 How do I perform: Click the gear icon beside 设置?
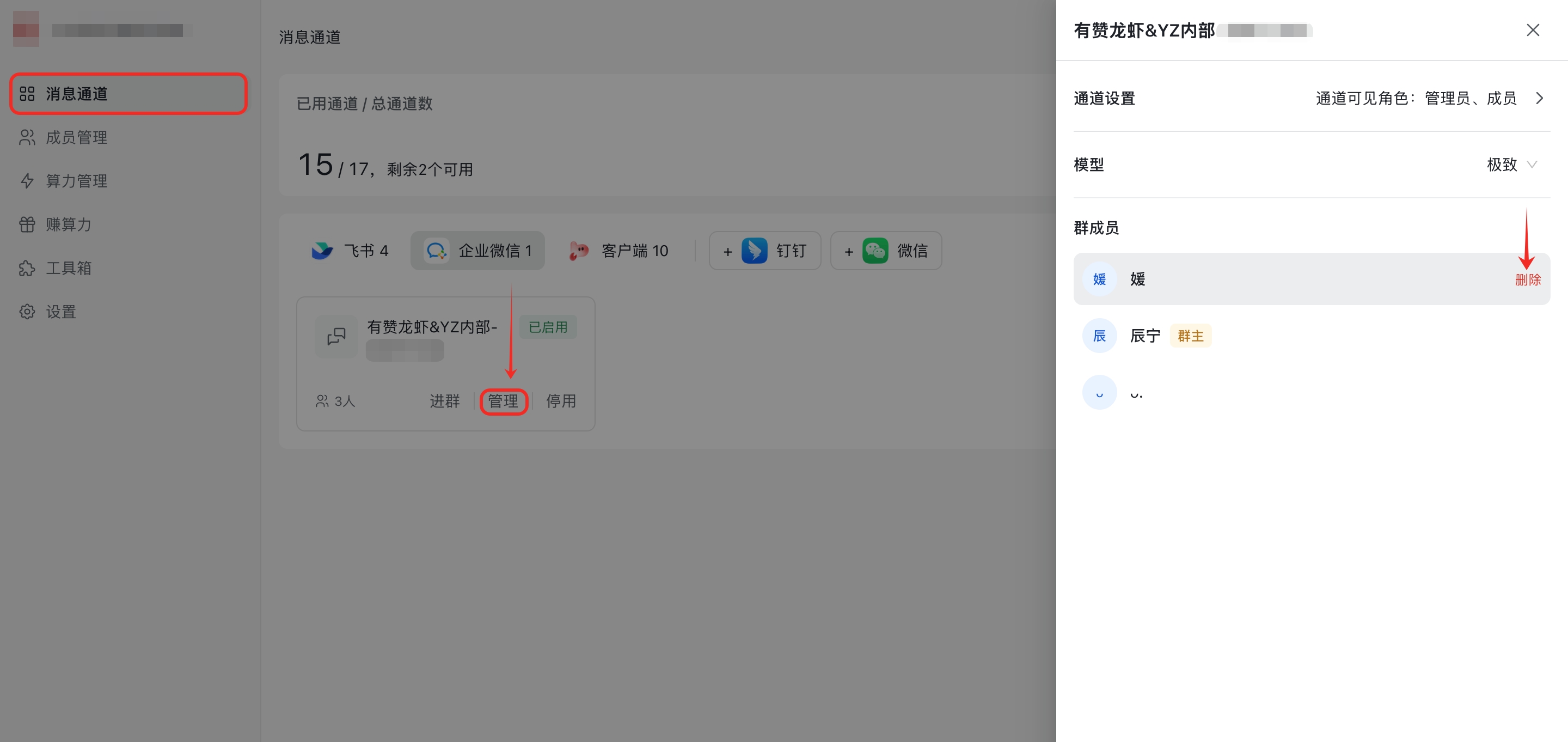[x=27, y=312]
